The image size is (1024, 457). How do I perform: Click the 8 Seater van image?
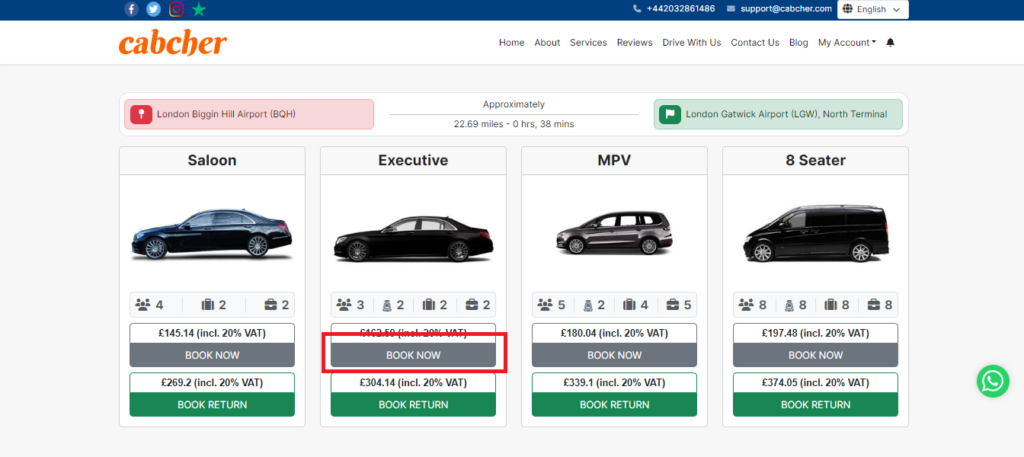tap(816, 234)
